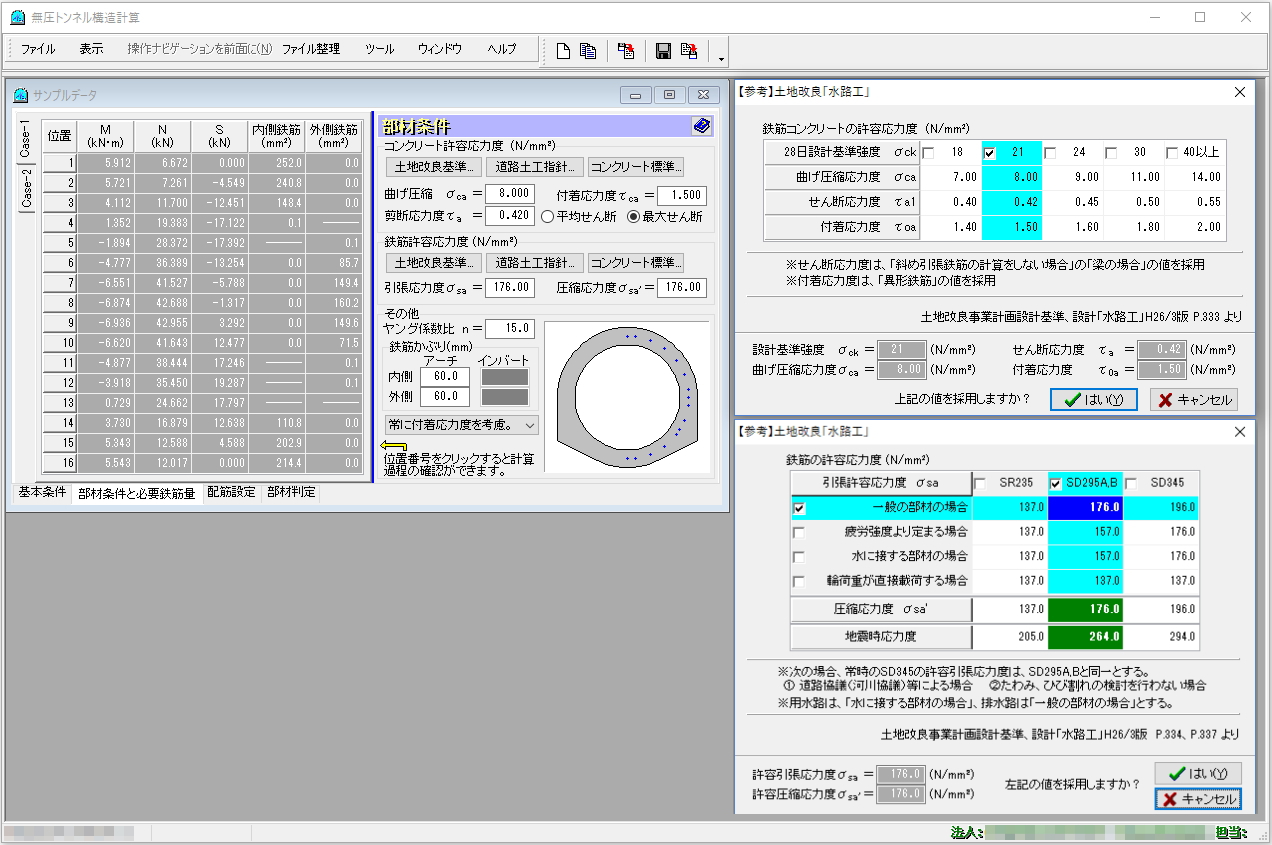Select the 平均せん断 radio button
This screenshot has height=845, width=1272.
click(547, 216)
